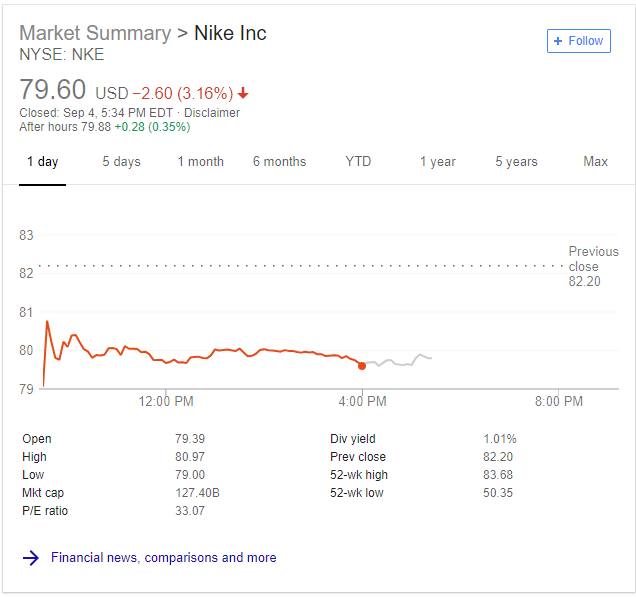Click the blue arrow beside Financial news
This screenshot has height=597, width=636.
click(31, 558)
